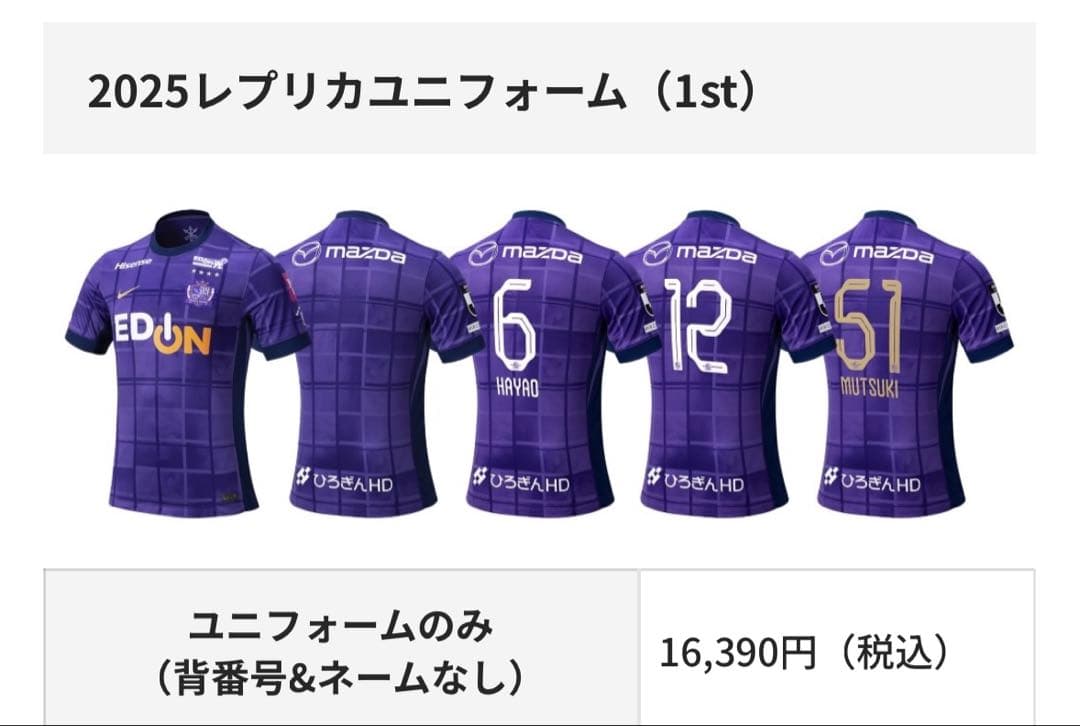Viewport: 1080px width, 726px height.
Task: Click the jersey numbered 6 HAYAO
Action: point(539,364)
